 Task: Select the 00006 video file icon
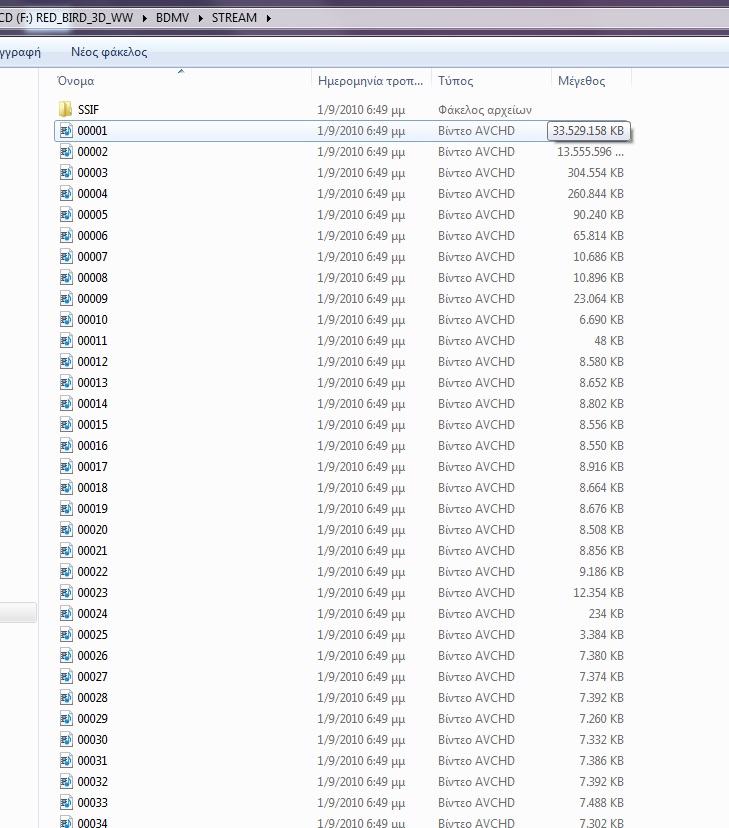click(x=66, y=236)
